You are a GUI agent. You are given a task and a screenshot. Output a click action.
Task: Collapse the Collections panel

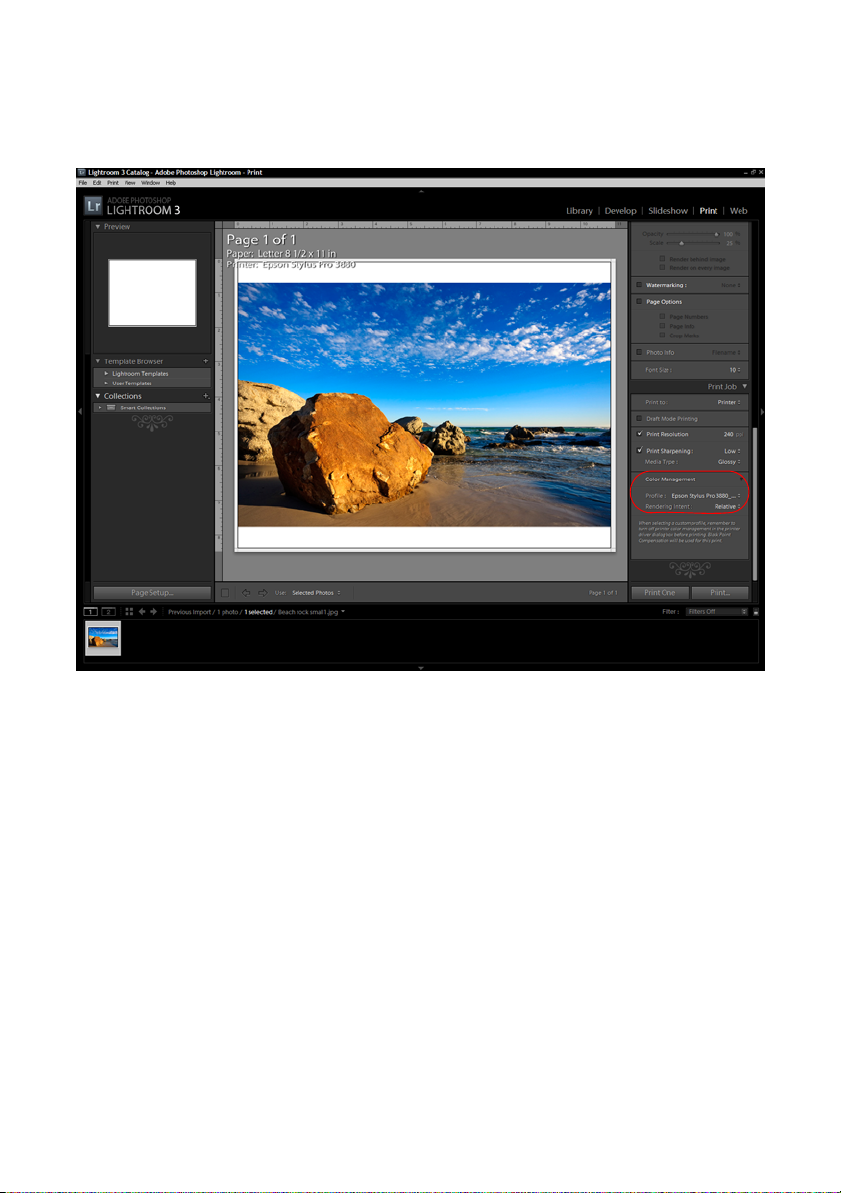pos(98,396)
